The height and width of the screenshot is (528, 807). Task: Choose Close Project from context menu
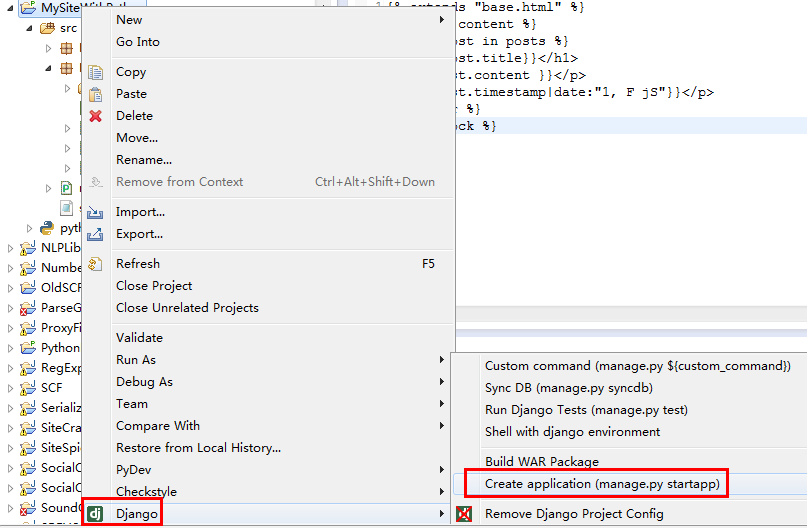click(154, 286)
